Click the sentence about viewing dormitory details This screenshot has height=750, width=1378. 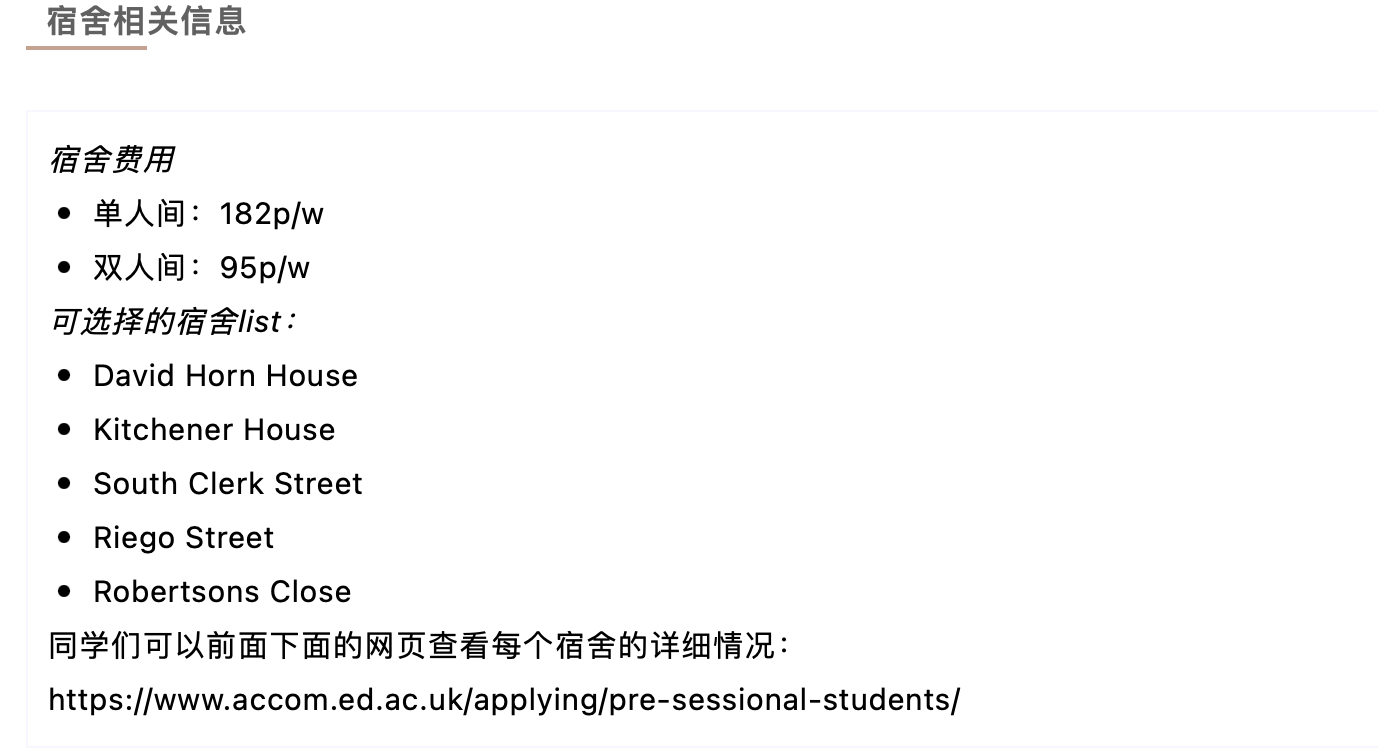[419, 646]
